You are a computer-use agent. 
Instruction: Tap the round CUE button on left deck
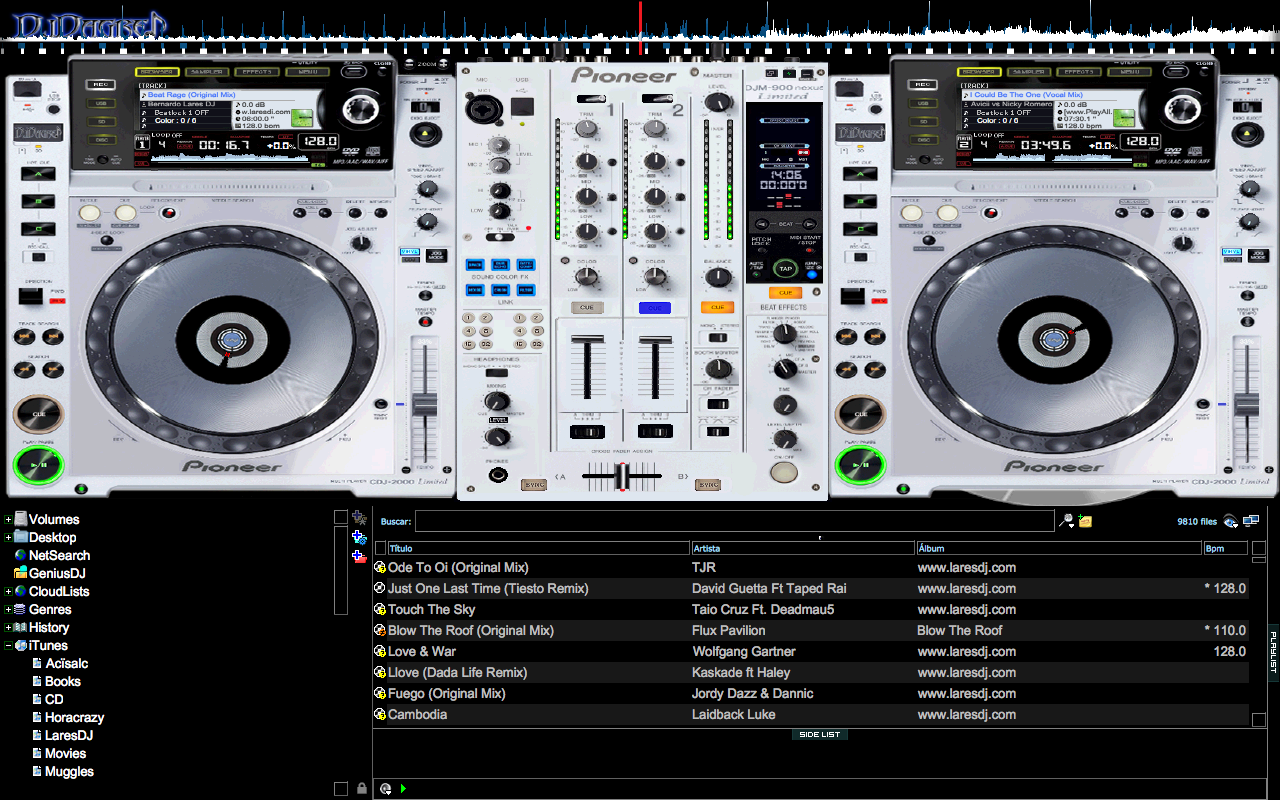39,414
